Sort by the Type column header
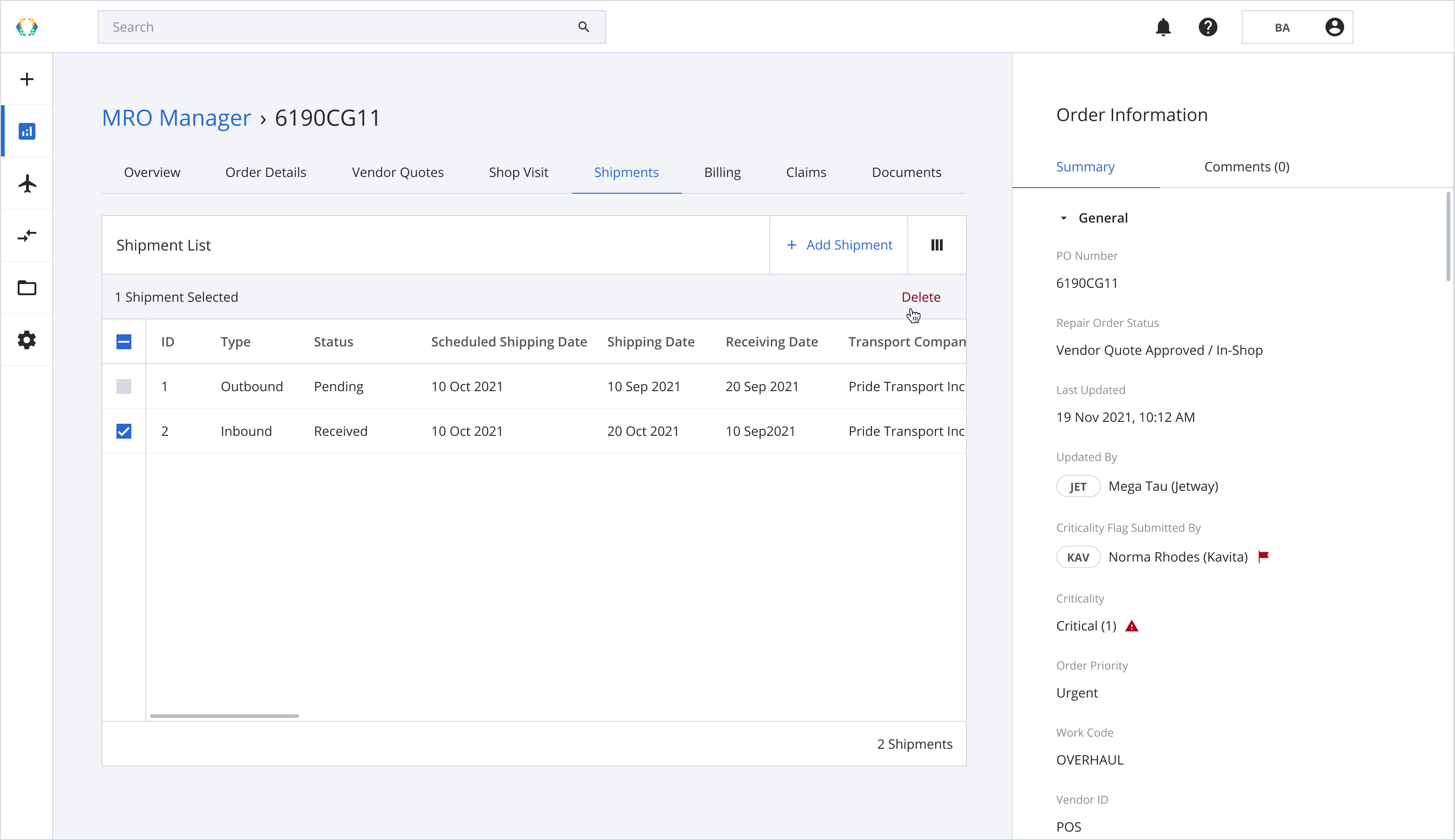 pyautogui.click(x=235, y=342)
